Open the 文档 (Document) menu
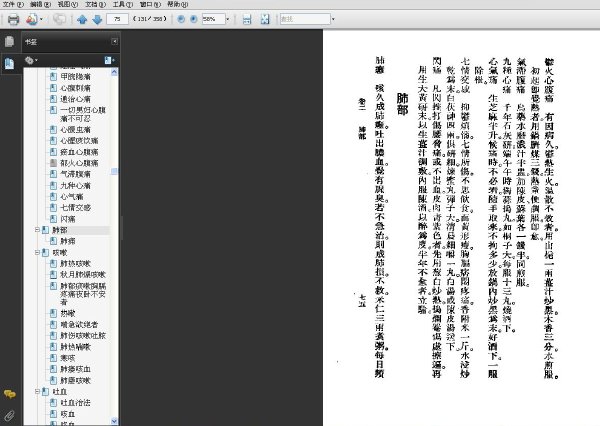Viewport: 600px width, 426px height. pyautogui.click(x=95, y=4)
